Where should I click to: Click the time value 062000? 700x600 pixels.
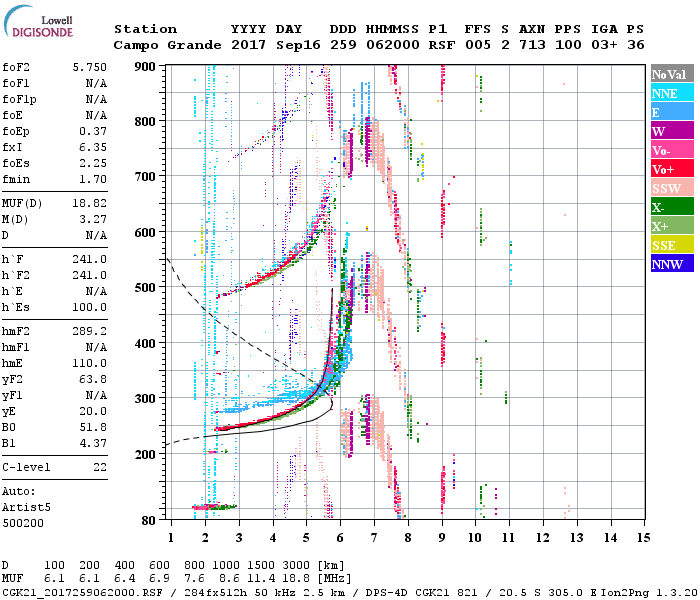393,46
